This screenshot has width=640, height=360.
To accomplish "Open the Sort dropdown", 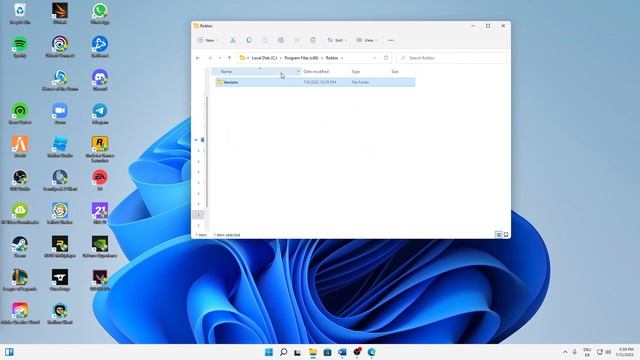I will pos(337,40).
